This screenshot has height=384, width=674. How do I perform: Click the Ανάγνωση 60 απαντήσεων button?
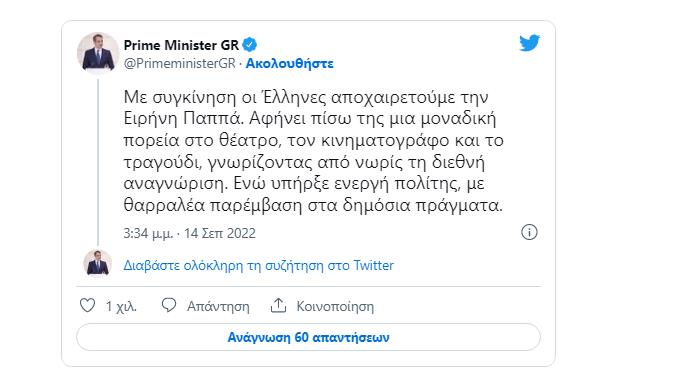(308, 337)
